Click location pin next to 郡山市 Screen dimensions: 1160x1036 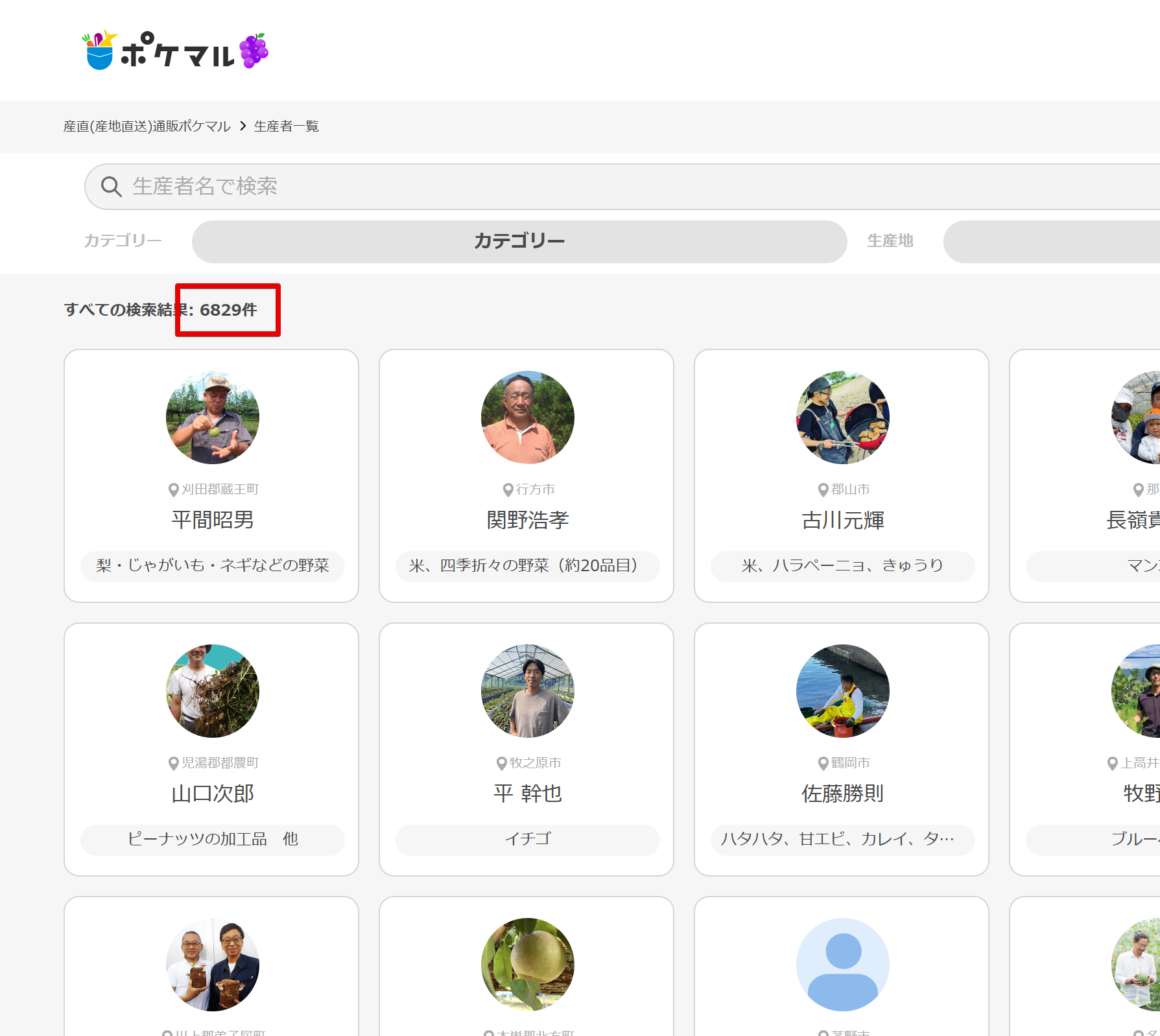point(823,490)
